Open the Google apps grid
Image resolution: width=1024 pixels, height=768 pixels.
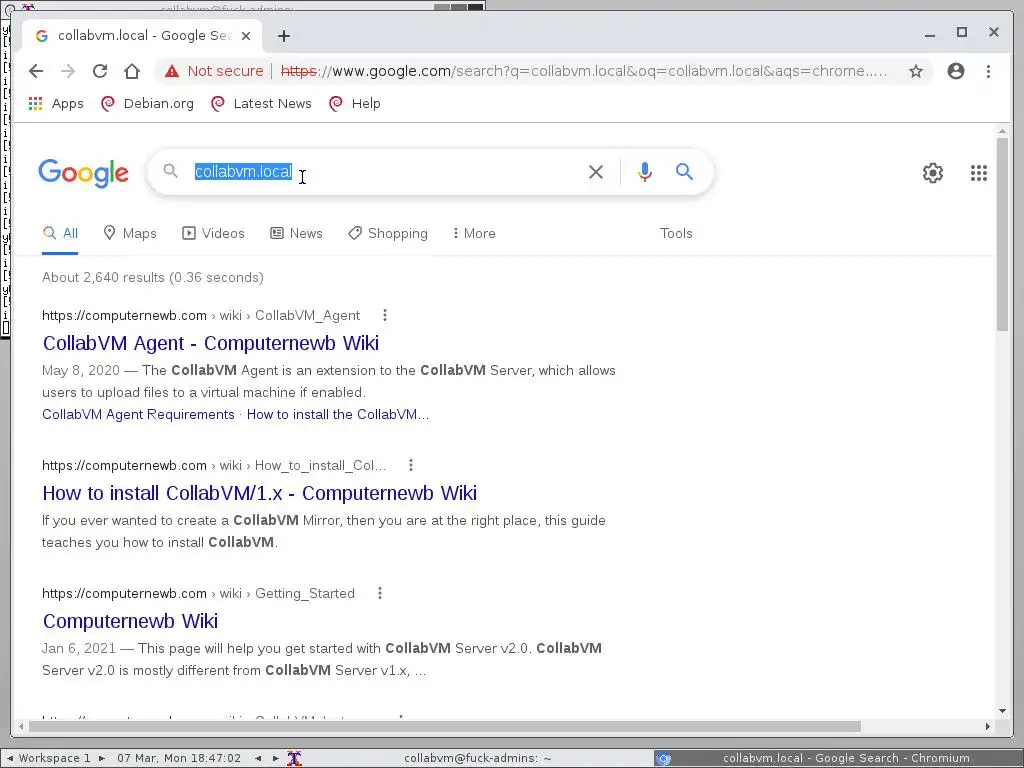point(978,173)
